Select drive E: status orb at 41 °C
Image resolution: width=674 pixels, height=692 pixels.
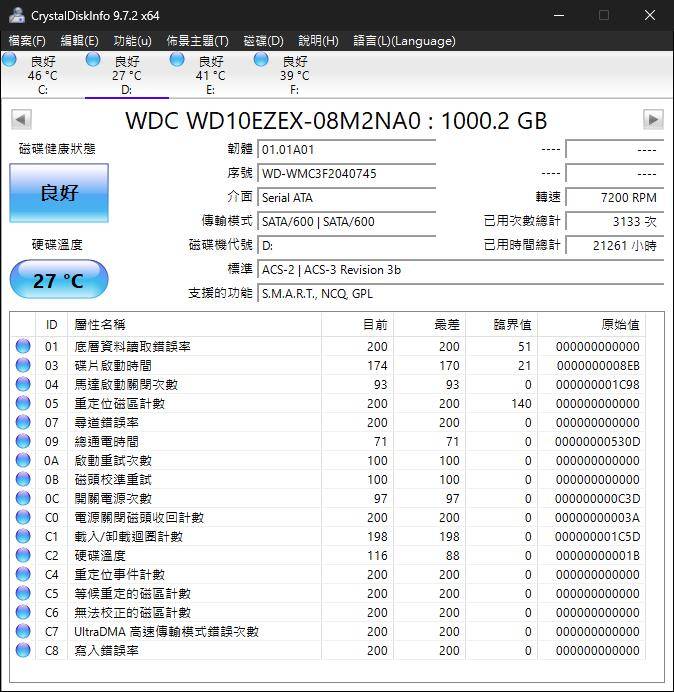pyautogui.click(x=177, y=60)
